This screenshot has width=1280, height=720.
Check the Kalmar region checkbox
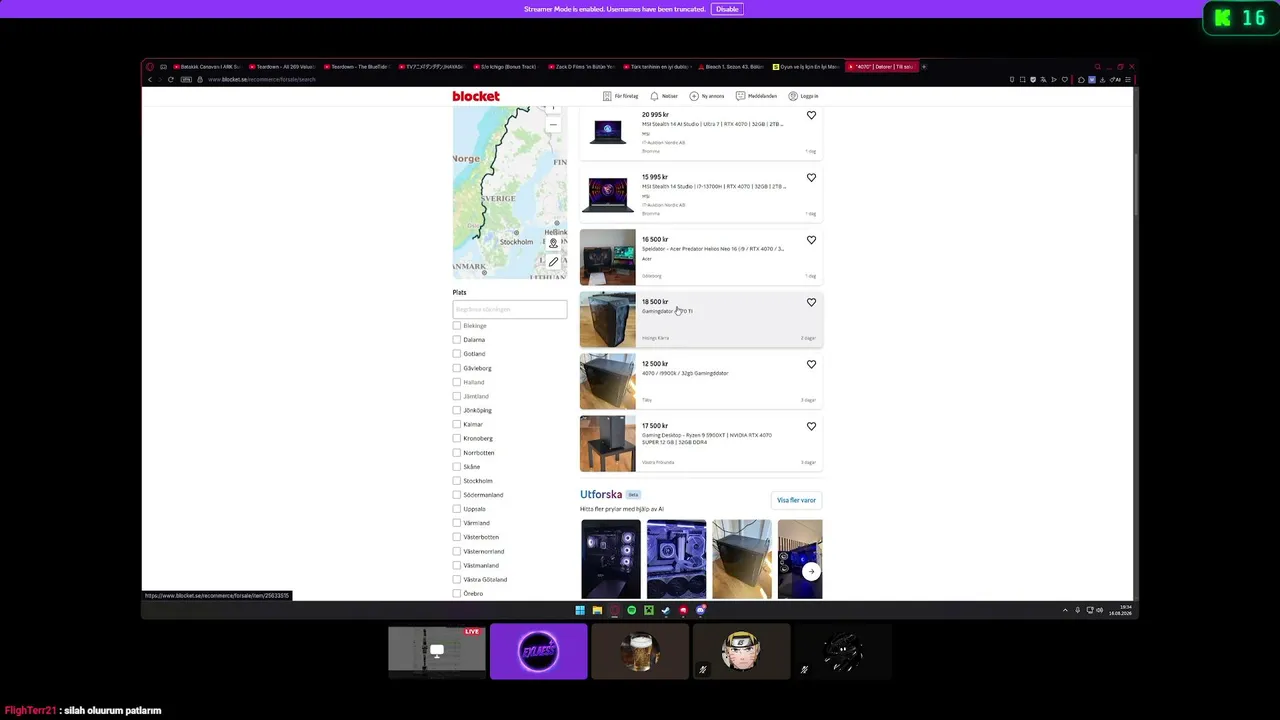pyautogui.click(x=457, y=424)
